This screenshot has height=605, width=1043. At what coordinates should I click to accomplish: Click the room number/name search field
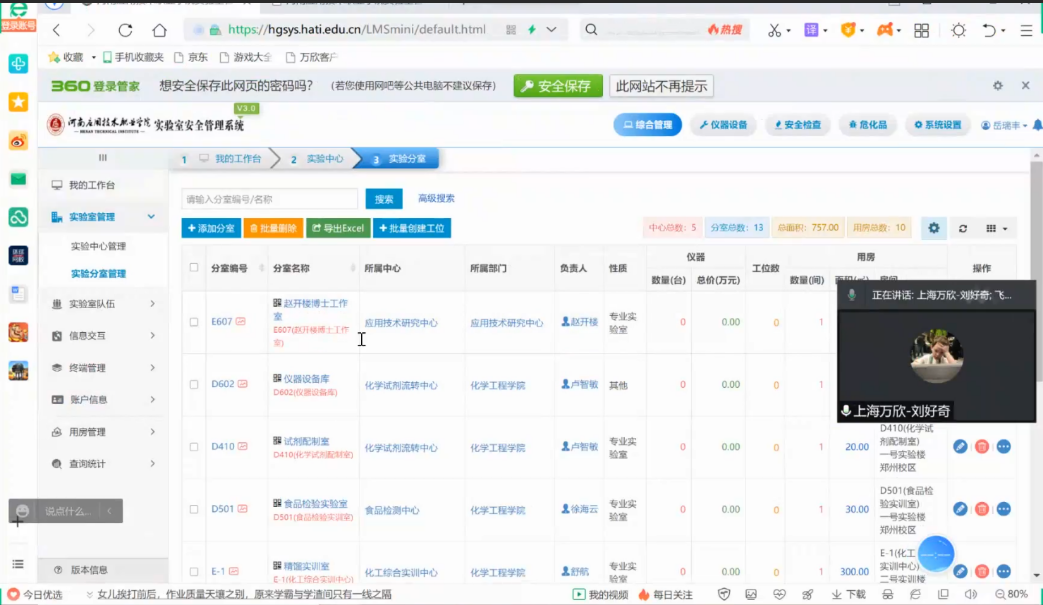tap(270, 199)
